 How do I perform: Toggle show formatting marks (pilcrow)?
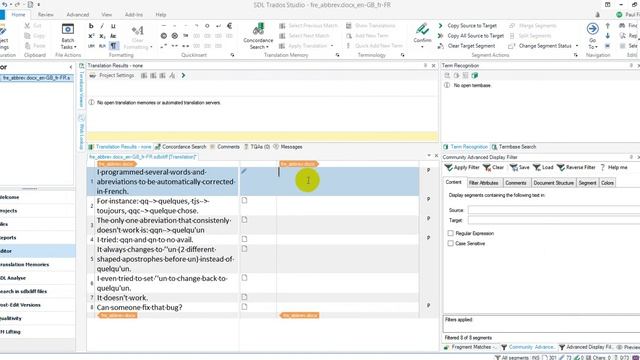pyautogui.click(x=113, y=46)
